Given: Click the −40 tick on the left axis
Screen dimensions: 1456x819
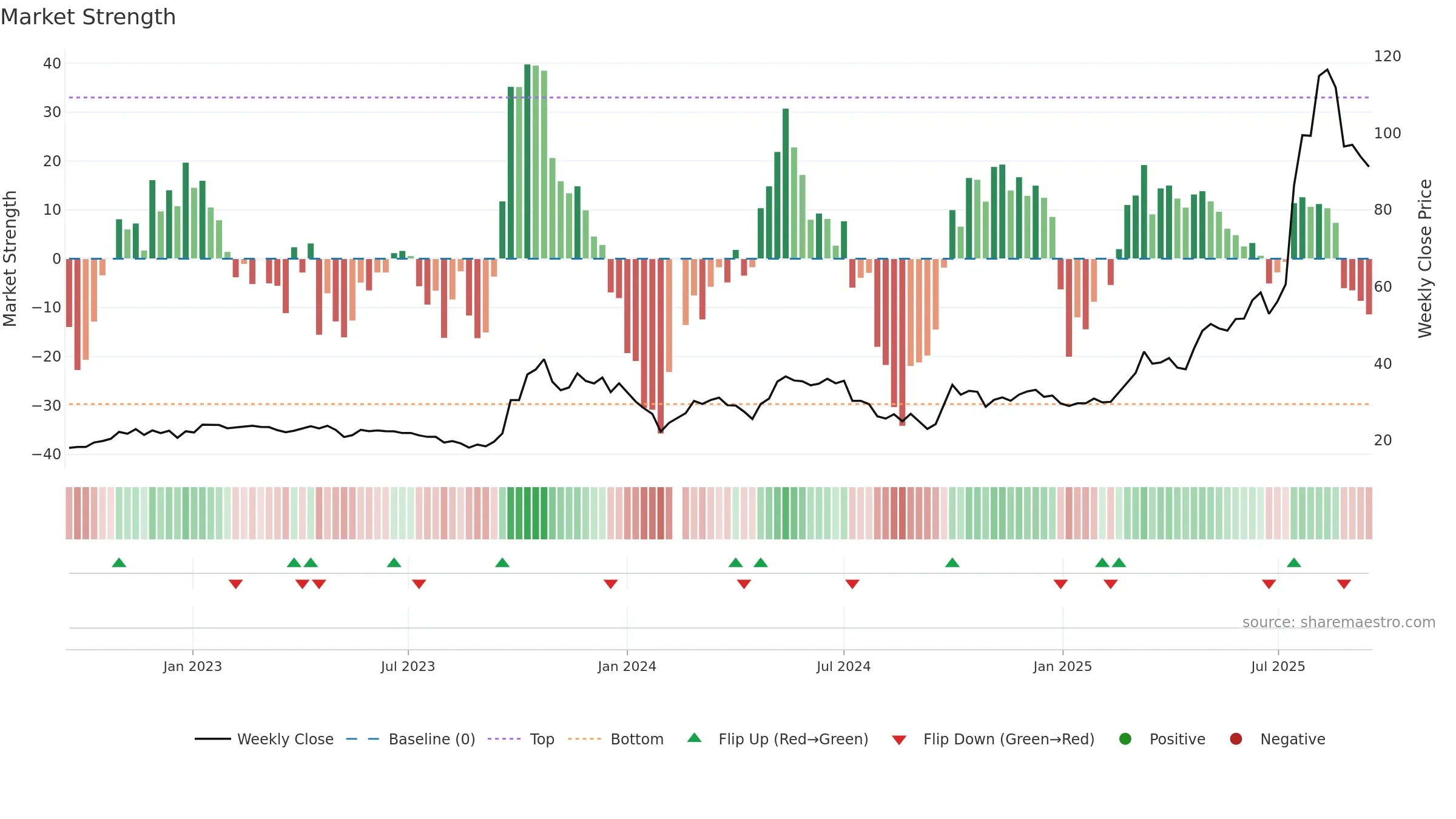Looking at the screenshot, I should click(47, 454).
